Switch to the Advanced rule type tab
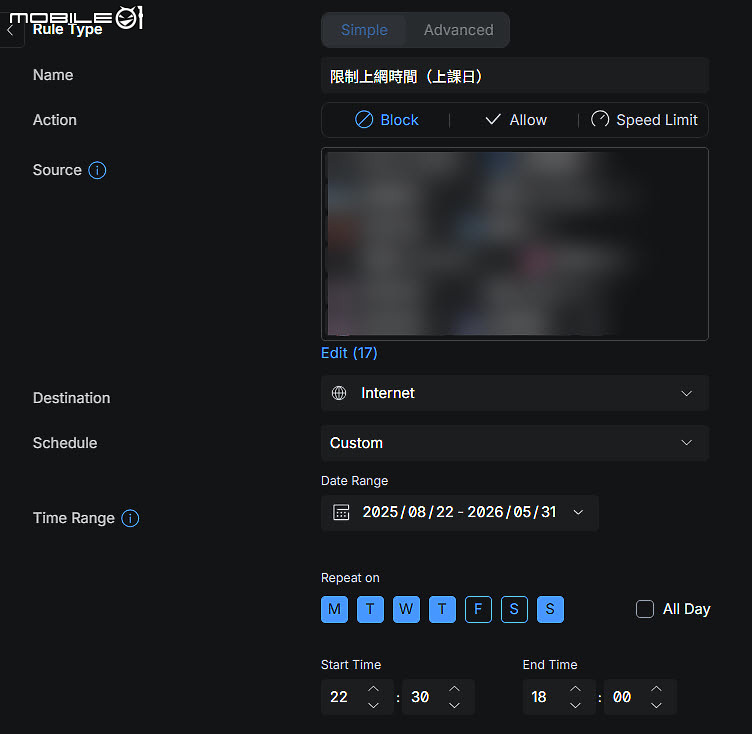The height and width of the screenshot is (734, 752). (458, 30)
